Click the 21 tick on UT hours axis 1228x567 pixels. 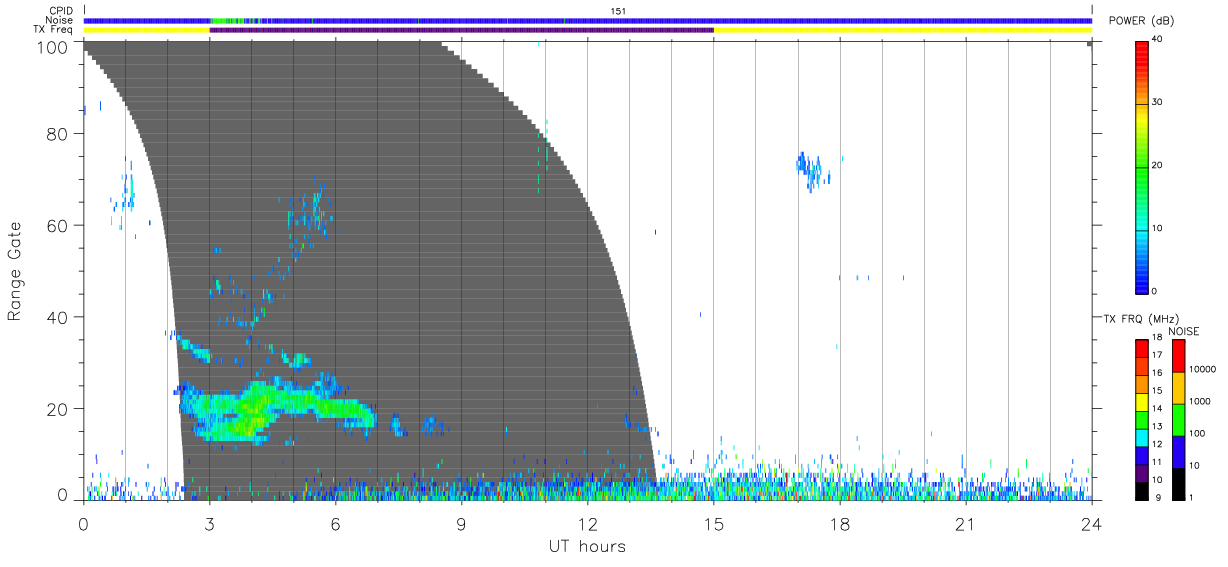pos(965,523)
